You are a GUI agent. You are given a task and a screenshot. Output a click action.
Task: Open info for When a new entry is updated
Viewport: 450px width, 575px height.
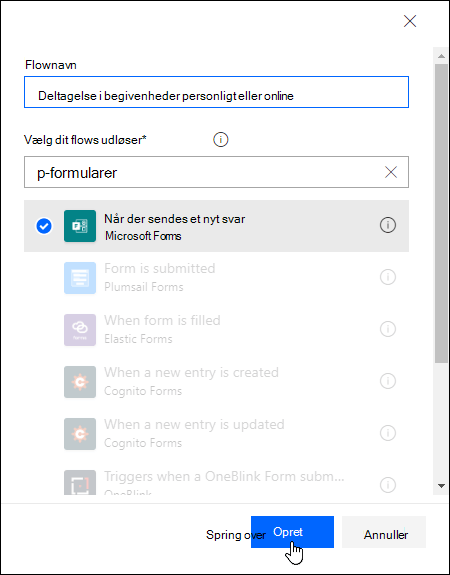[x=388, y=433]
